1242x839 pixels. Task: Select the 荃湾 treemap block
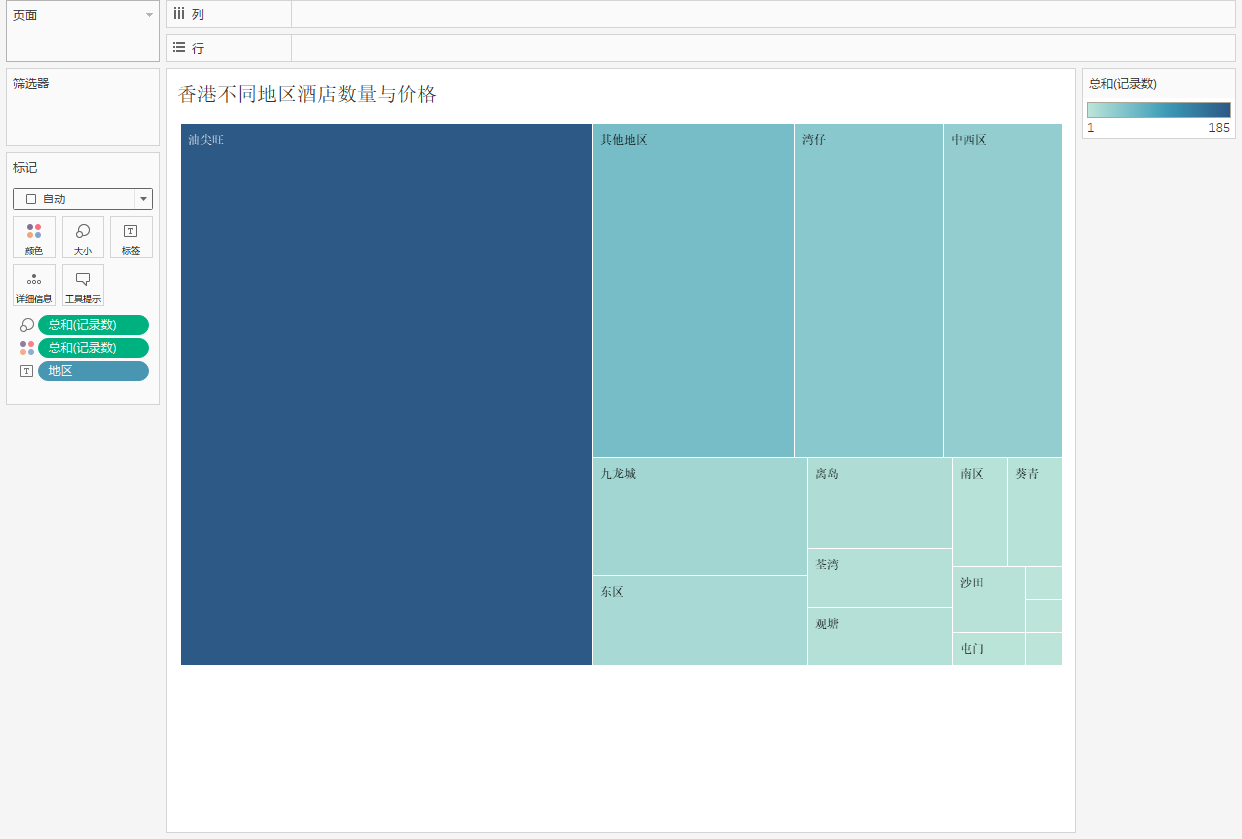[880, 578]
